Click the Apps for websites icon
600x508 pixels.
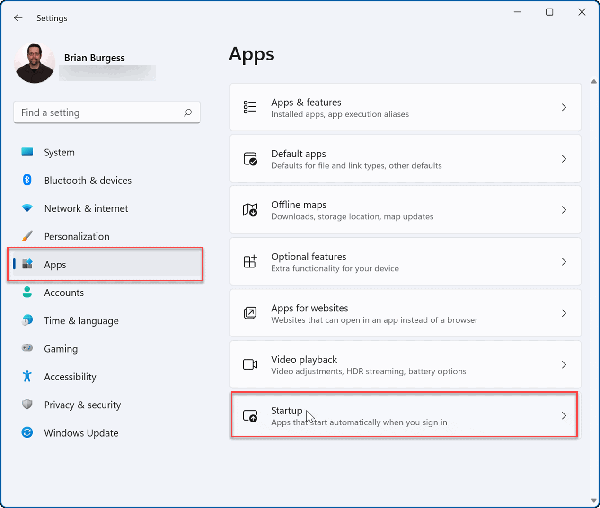pyautogui.click(x=250, y=313)
